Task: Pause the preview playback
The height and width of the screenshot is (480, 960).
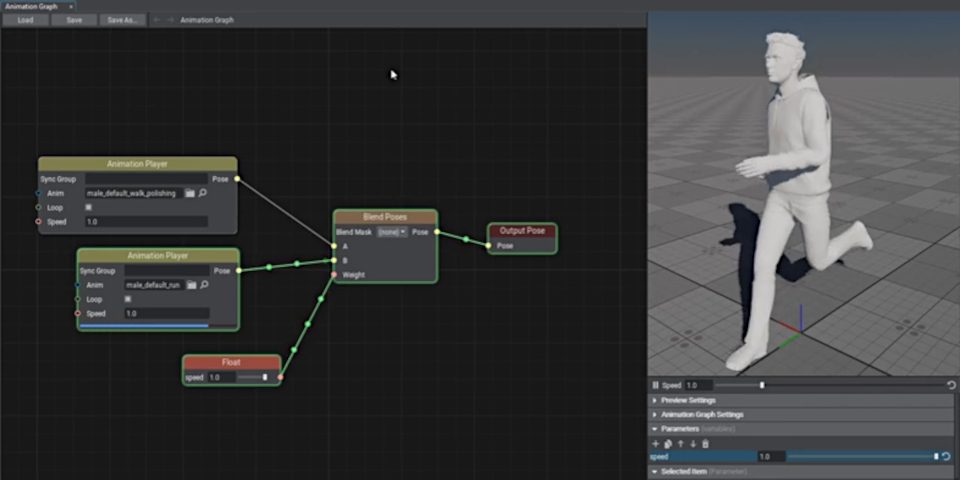Action: coord(656,385)
